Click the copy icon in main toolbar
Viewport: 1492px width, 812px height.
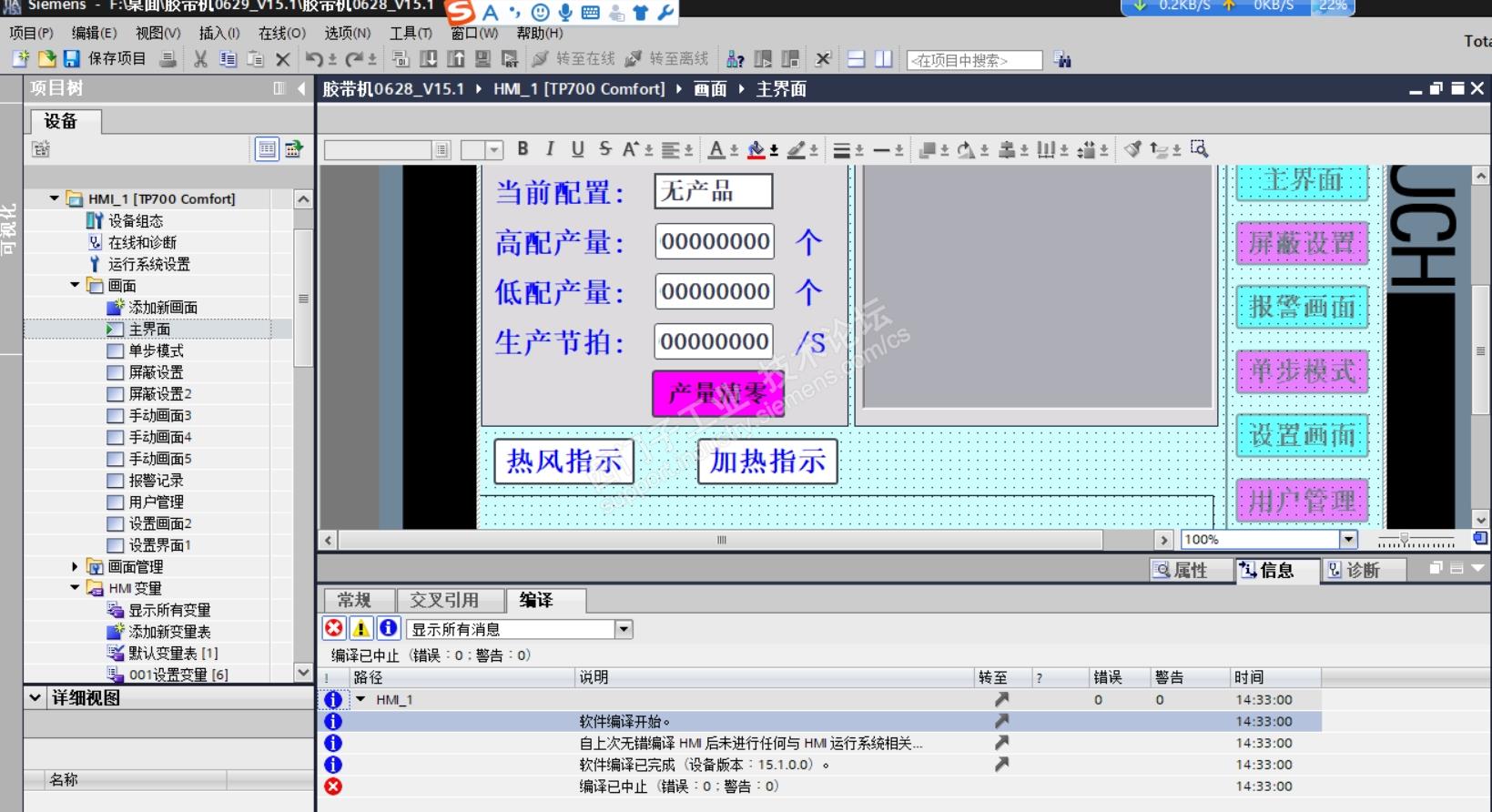[x=228, y=59]
